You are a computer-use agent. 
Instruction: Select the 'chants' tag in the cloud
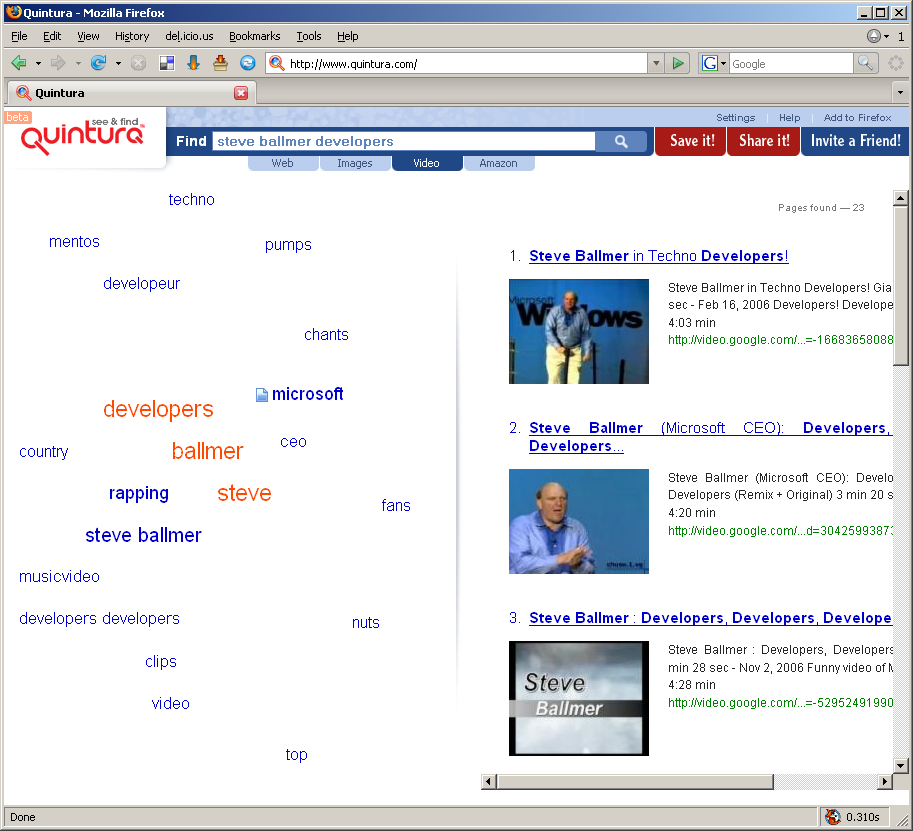pos(326,335)
